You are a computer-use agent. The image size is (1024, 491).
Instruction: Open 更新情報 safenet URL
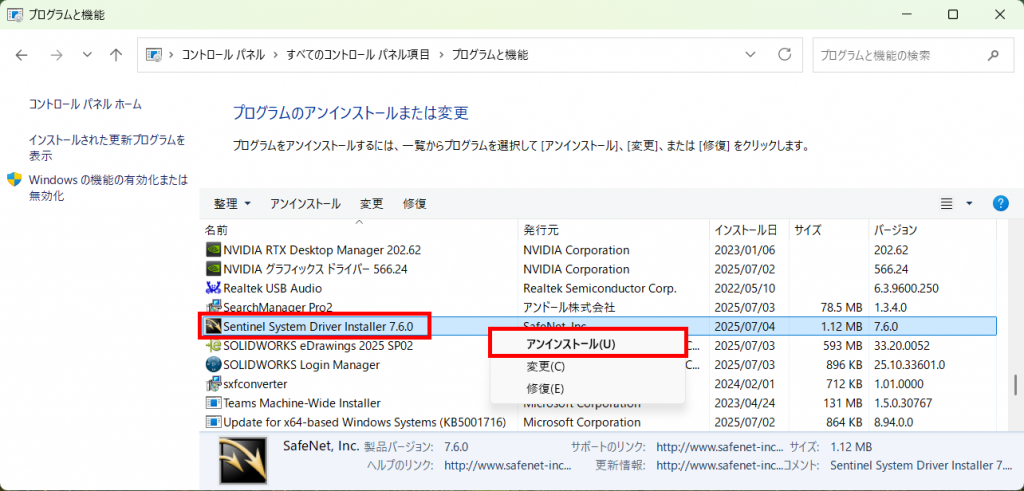tap(719, 466)
